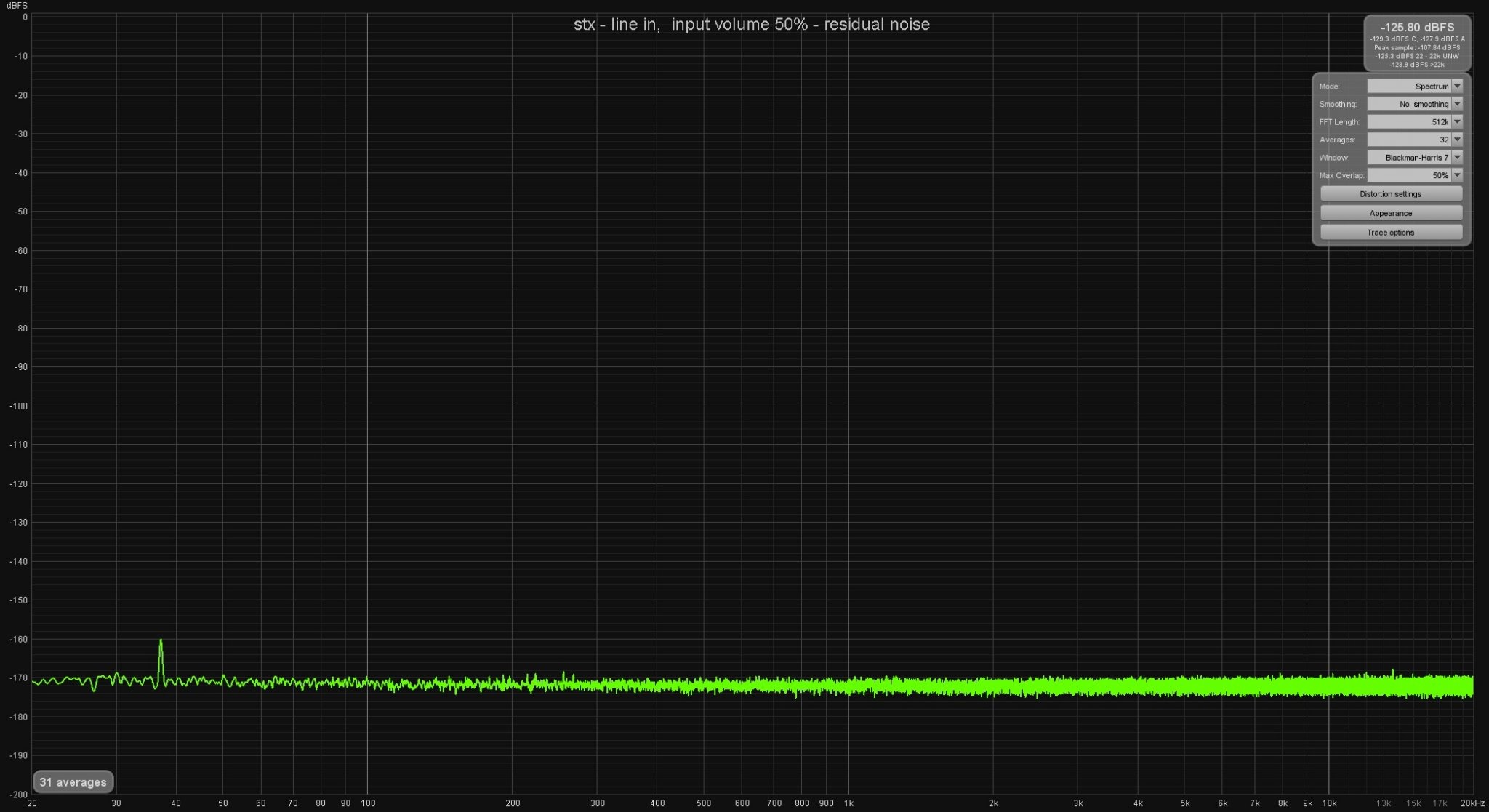Click the 1k frequency axis label
The height and width of the screenshot is (812, 1489).
click(848, 803)
